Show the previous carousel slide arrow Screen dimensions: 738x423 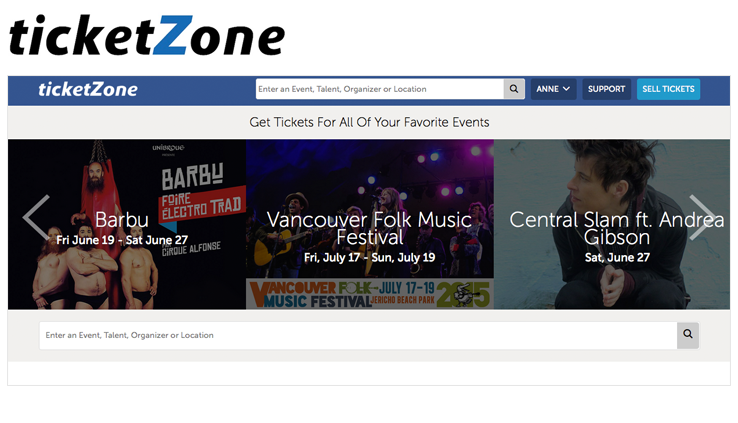click(x=37, y=217)
